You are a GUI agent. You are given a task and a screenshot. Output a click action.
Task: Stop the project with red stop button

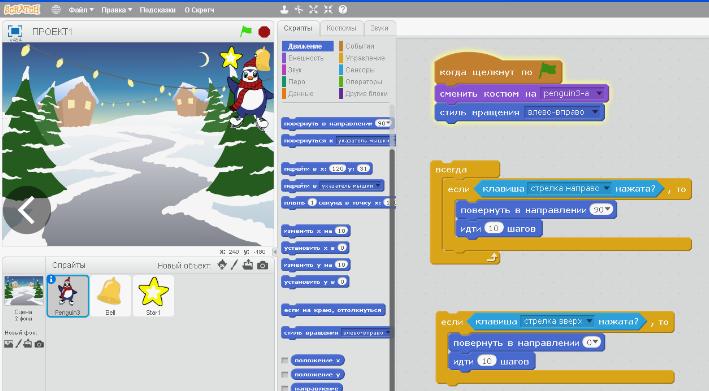[x=264, y=32]
